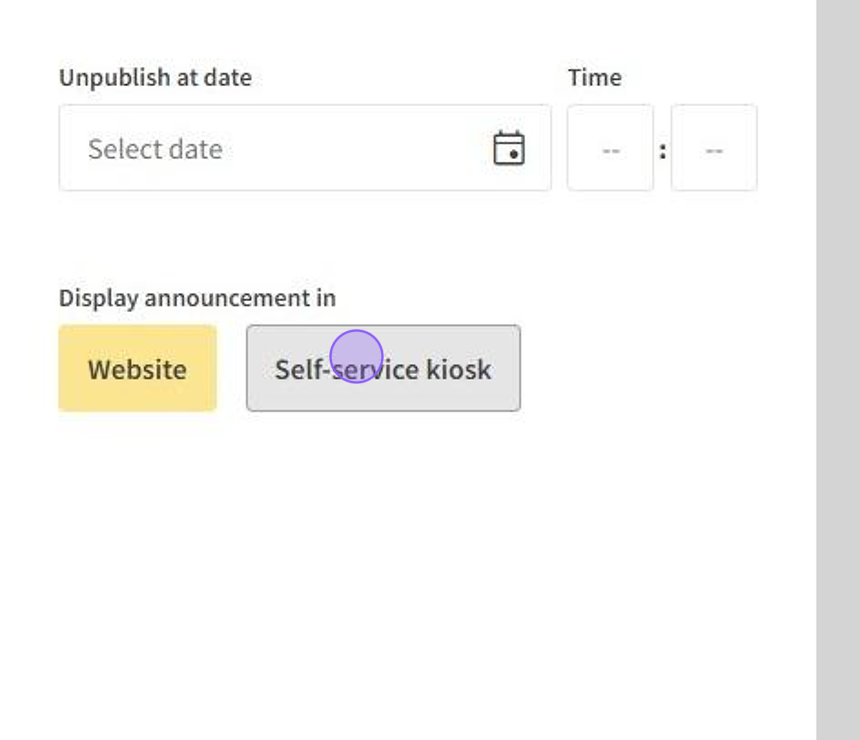Show the unpublish date dropdown calendar

coord(509,149)
